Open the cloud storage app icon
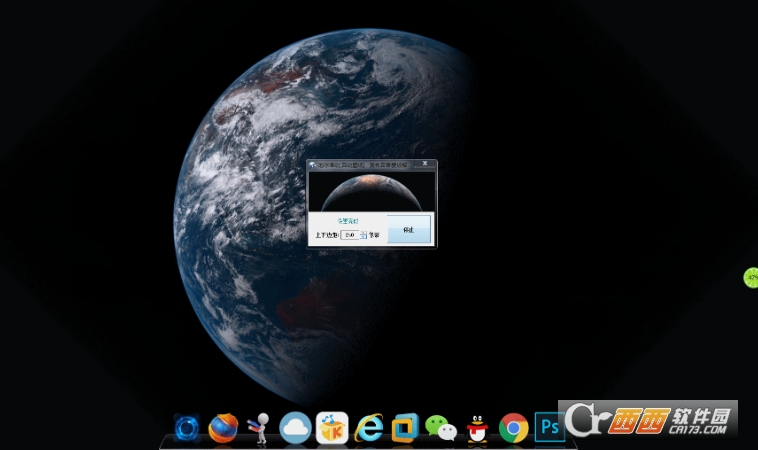The image size is (758, 450). [x=295, y=428]
